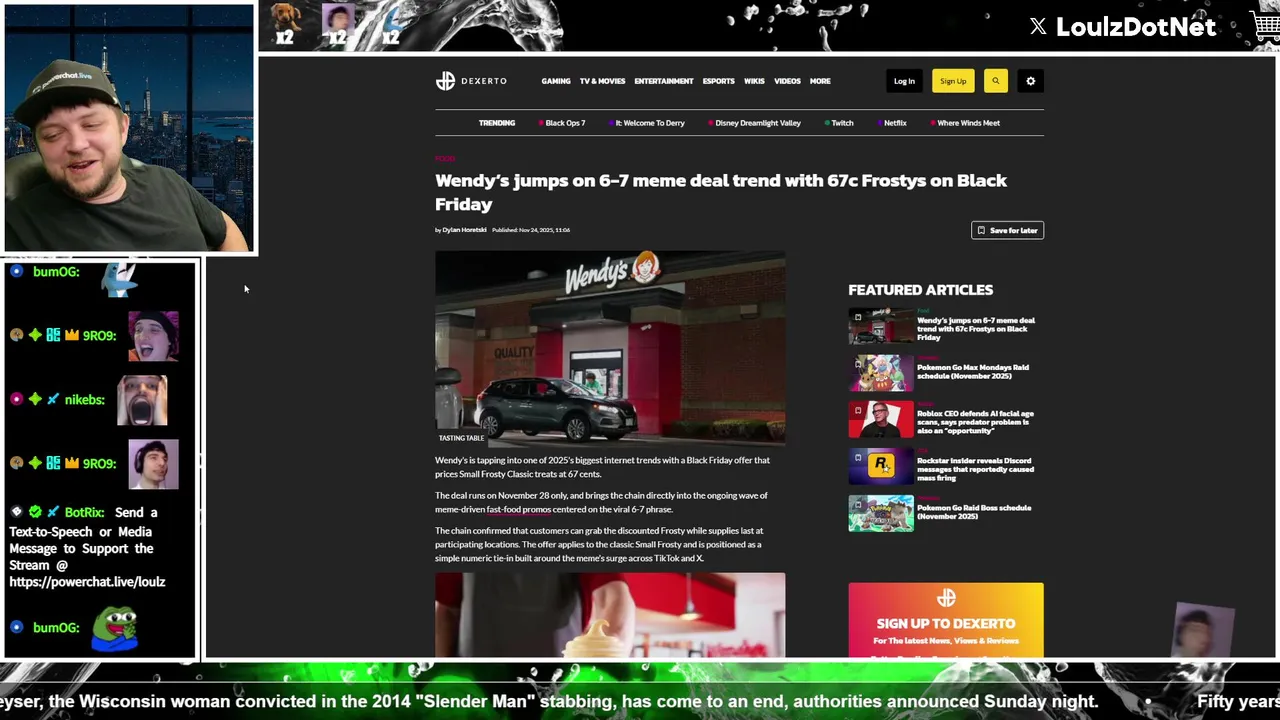Viewport: 1280px width, 720px height.
Task: Open the settings gear in Dexerto header
Action: pyautogui.click(x=1031, y=81)
